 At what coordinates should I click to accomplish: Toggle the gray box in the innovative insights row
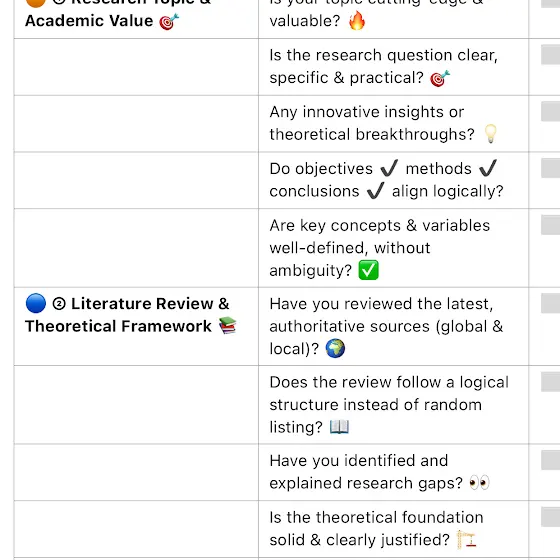[x=550, y=111]
